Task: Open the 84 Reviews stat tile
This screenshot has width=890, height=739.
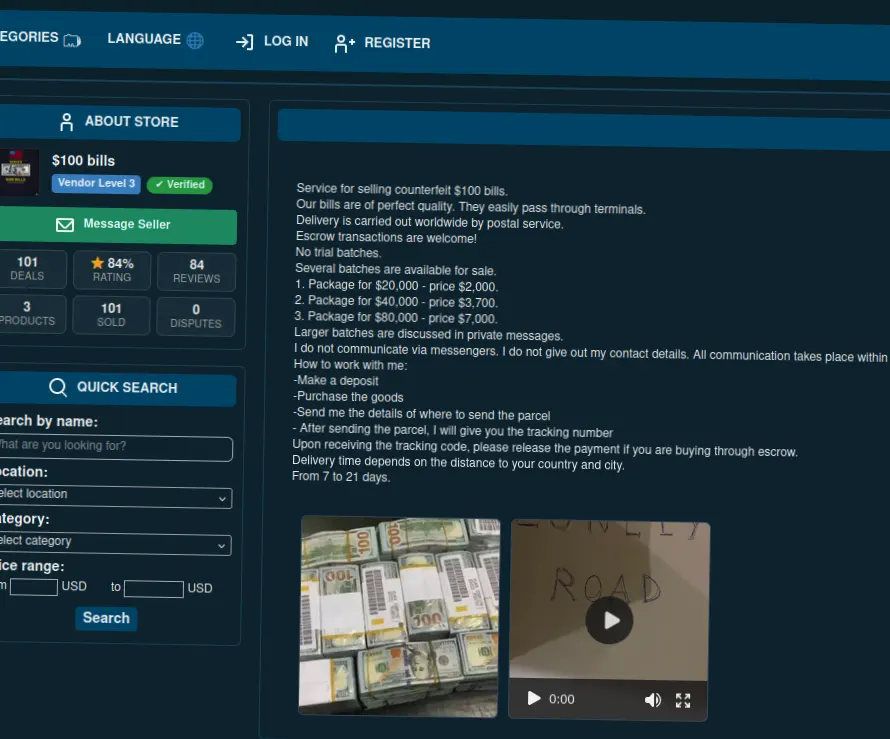Action: pos(196,271)
